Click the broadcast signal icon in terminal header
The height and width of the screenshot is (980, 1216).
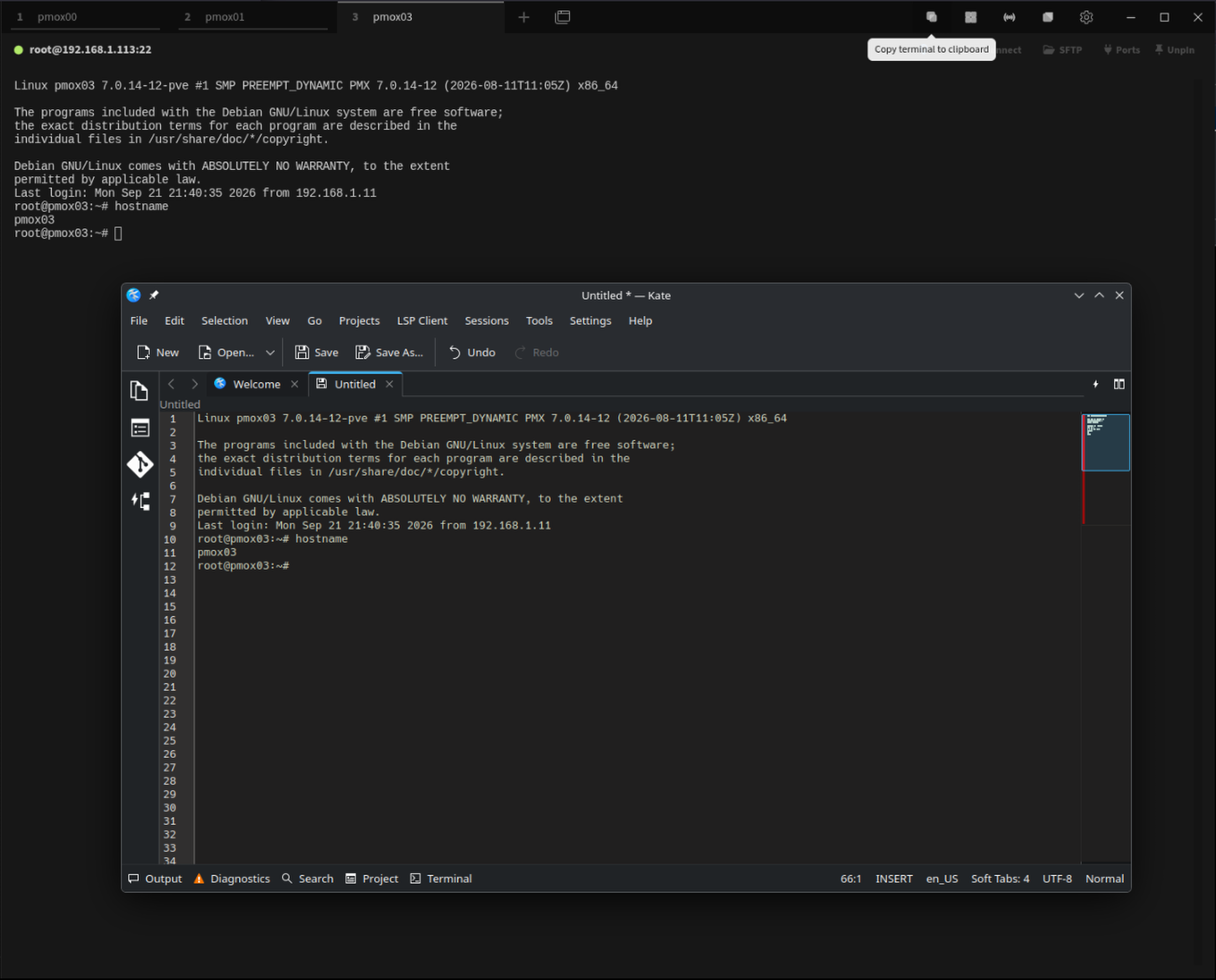pyautogui.click(x=1010, y=17)
